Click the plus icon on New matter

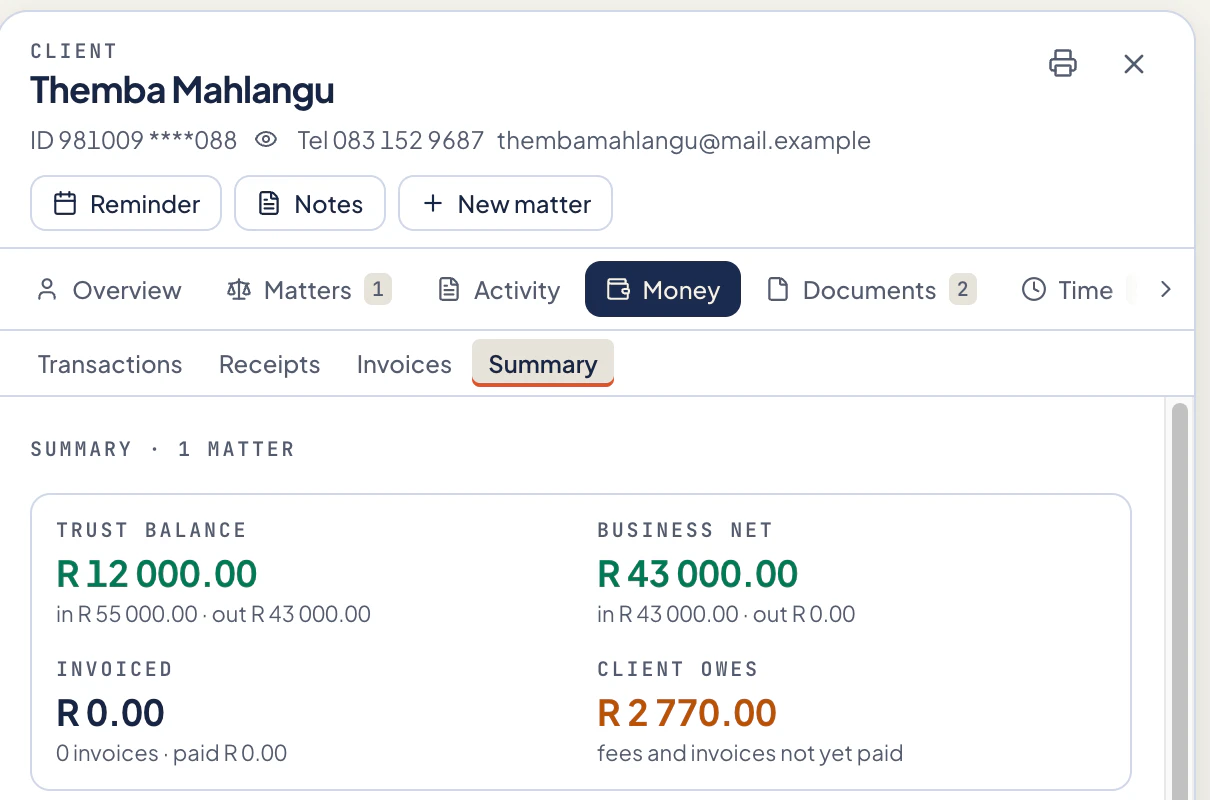point(432,204)
